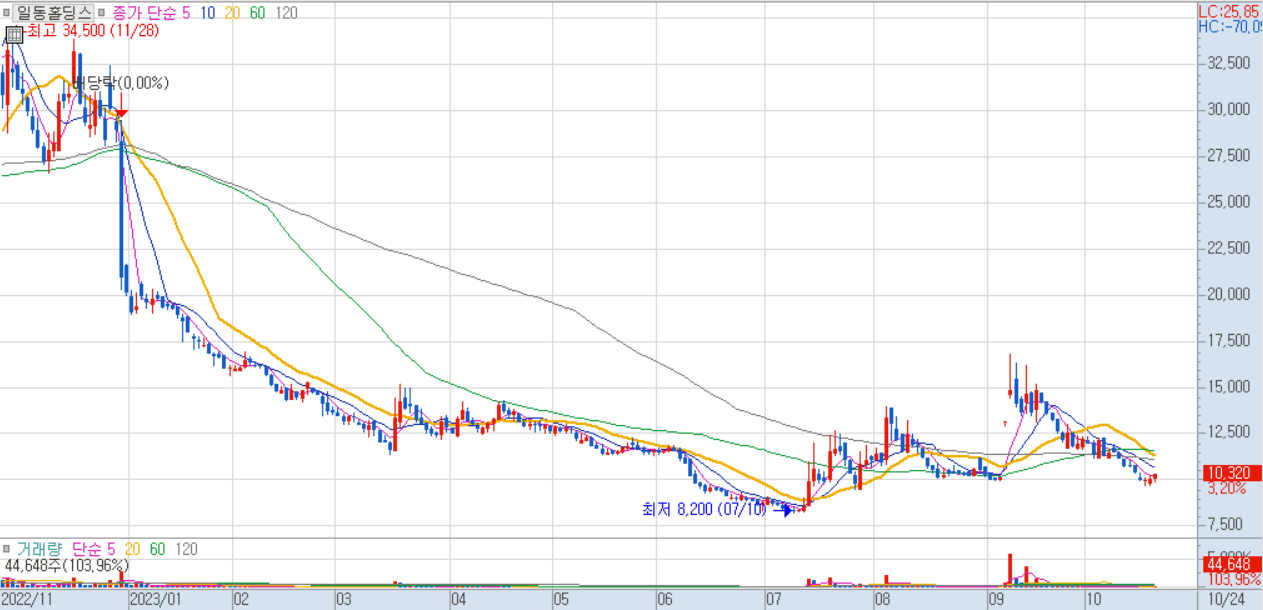
Task: Click the 배당락(0,00%) annotation
Action: click(121, 83)
